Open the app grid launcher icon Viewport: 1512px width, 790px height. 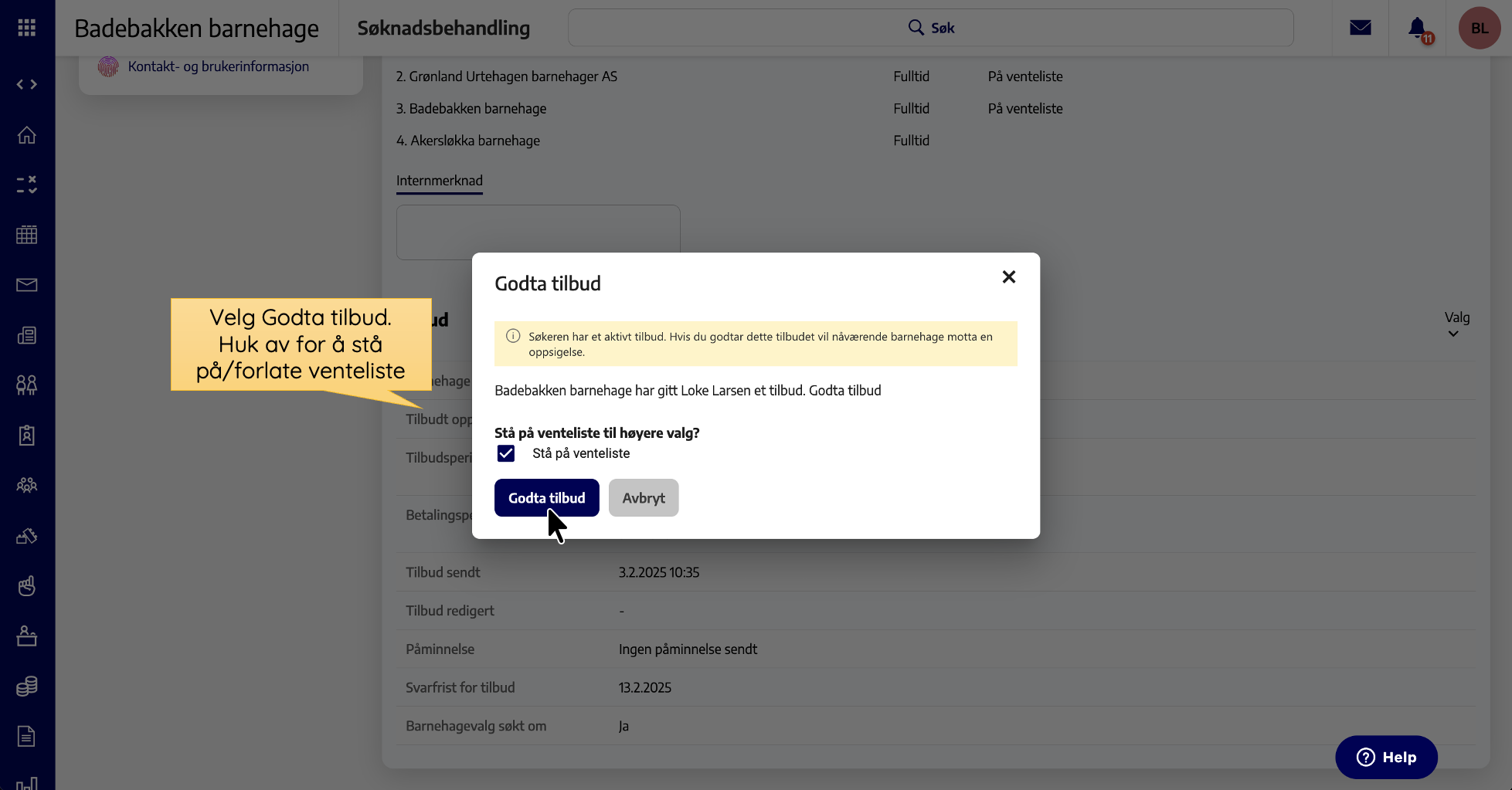(x=27, y=28)
